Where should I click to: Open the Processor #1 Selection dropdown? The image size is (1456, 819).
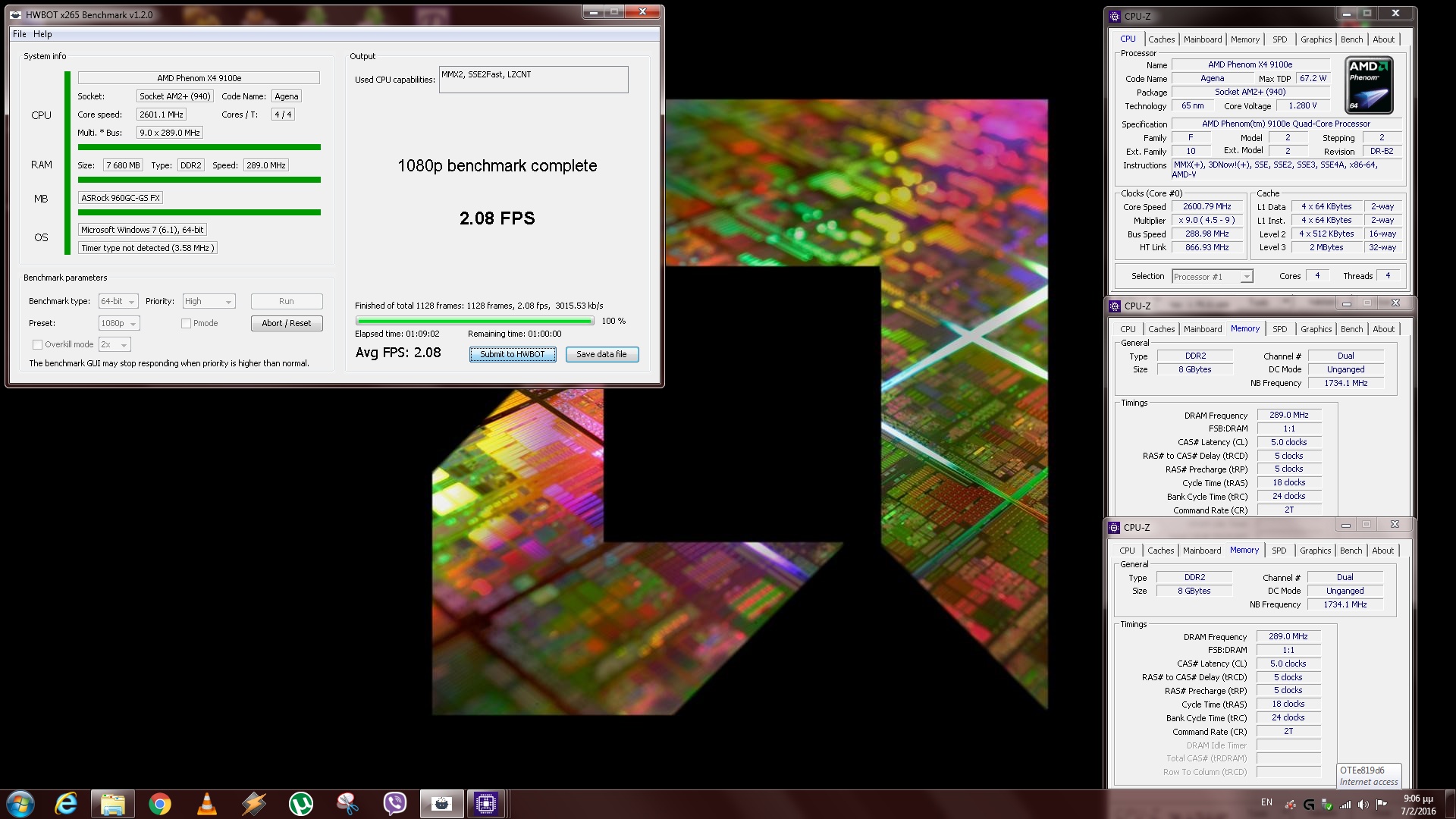[1212, 277]
